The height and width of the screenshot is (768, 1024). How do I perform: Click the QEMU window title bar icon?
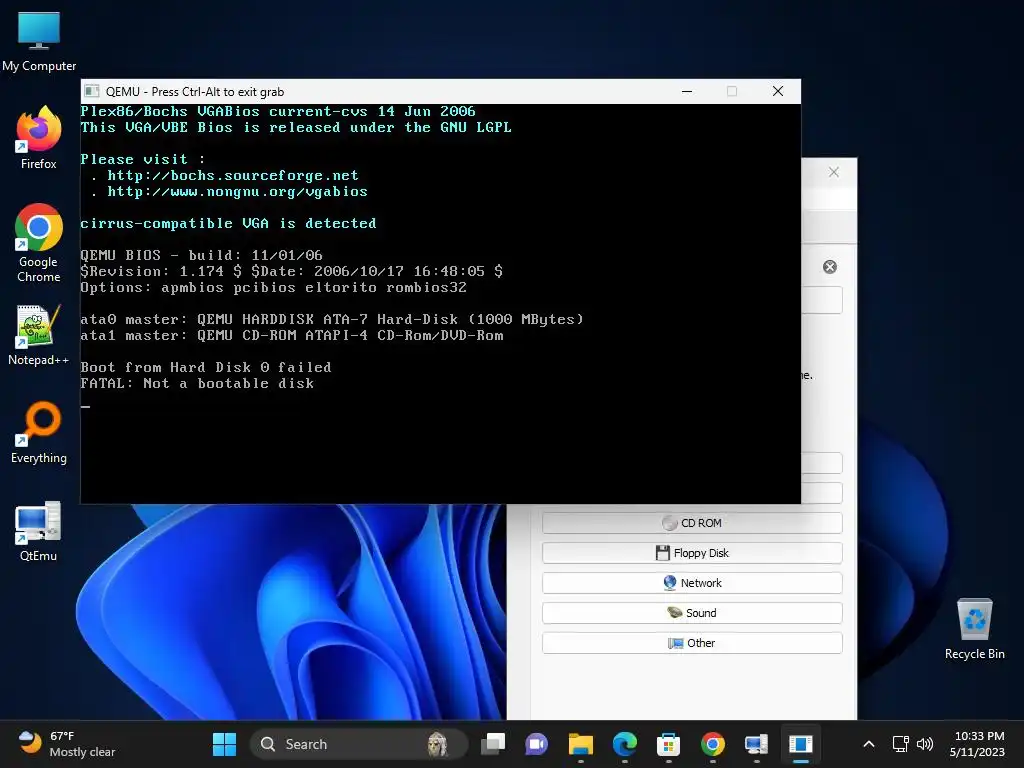tap(92, 91)
